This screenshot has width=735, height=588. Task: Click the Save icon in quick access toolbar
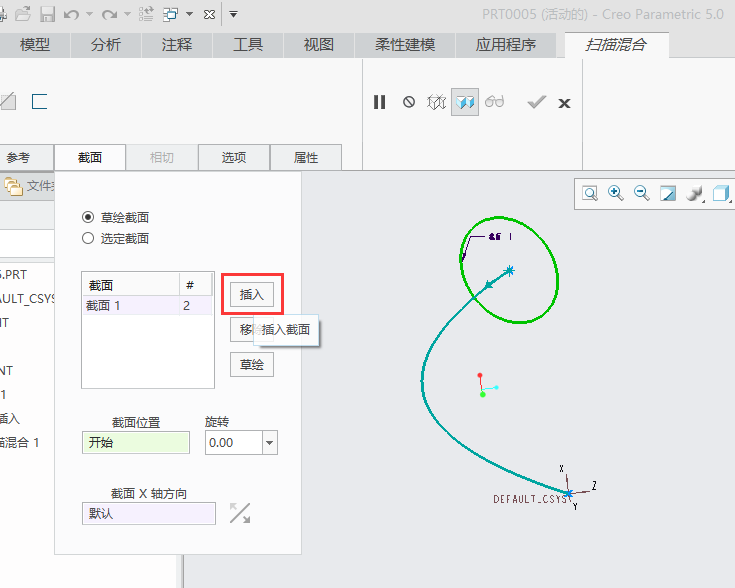pyautogui.click(x=47, y=15)
